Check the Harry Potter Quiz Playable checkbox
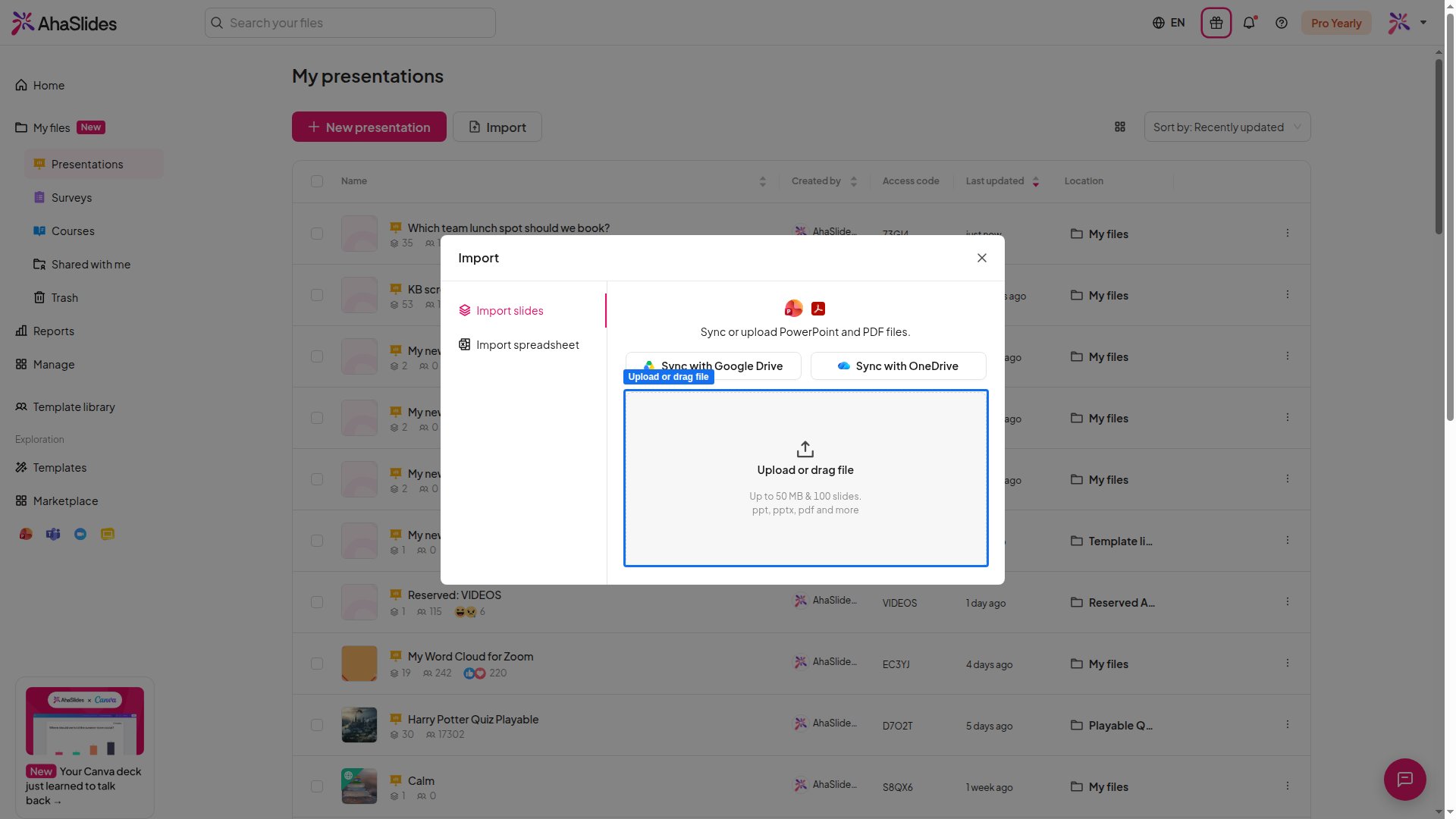Viewport: 1456px width, 819px height. click(317, 725)
